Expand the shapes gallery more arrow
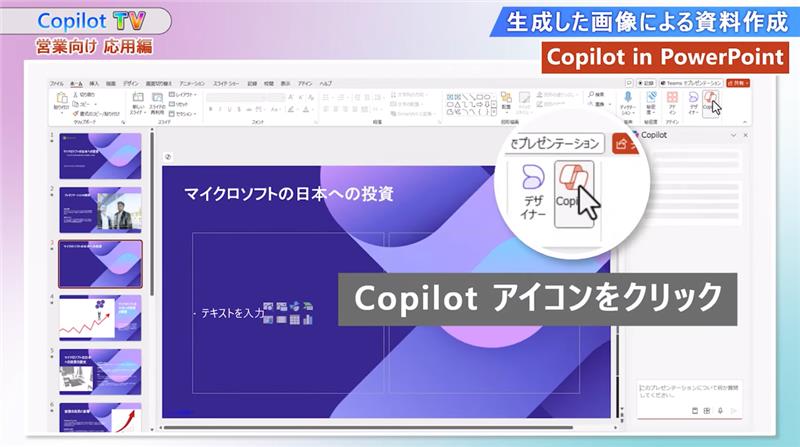800x447 pixels. (494, 112)
